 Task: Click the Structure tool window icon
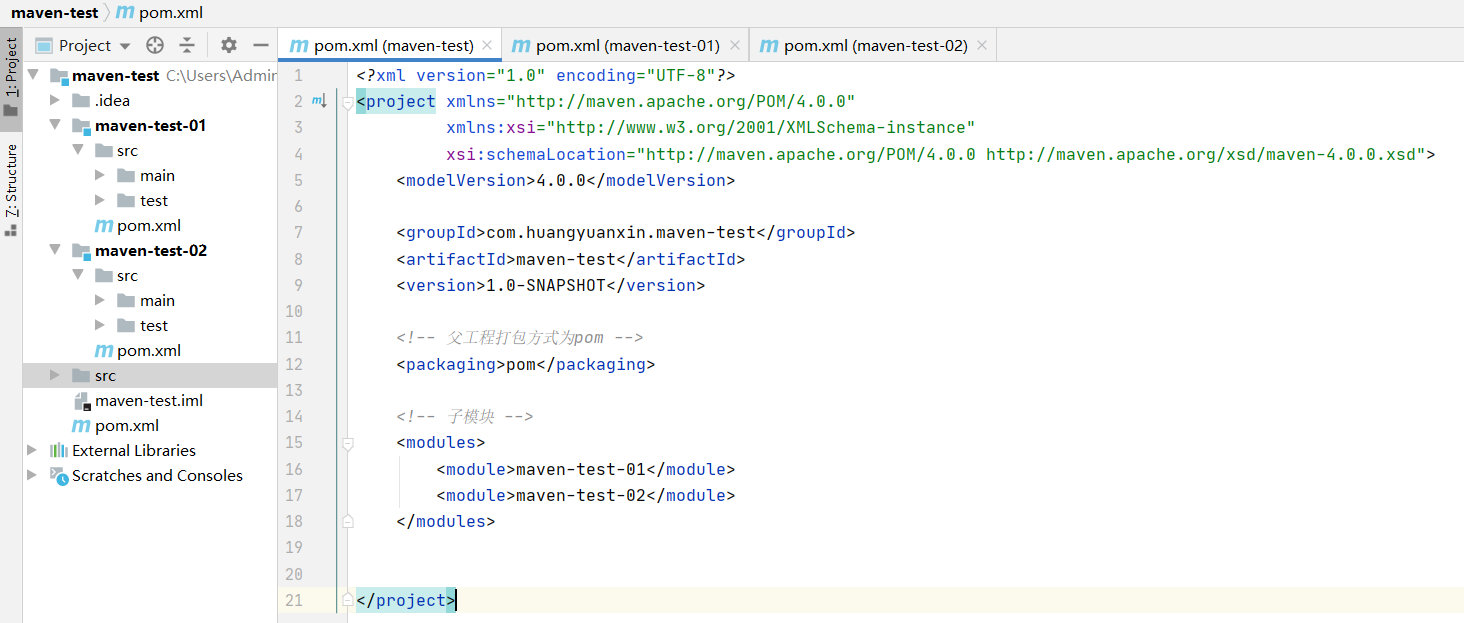pyautogui.click(x=11, y=230)
